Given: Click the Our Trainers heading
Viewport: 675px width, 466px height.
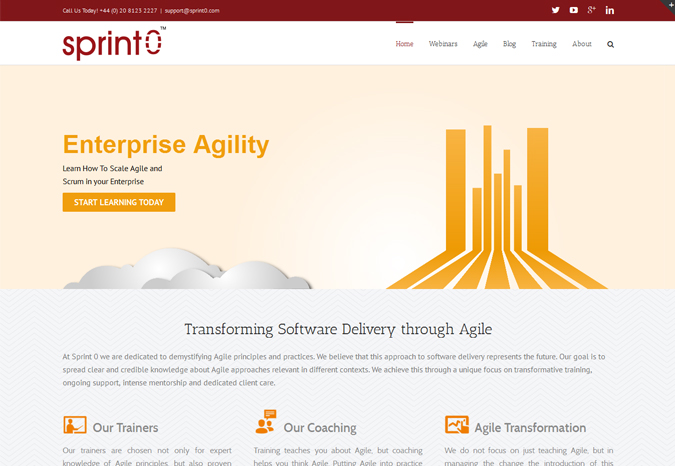Looking at the screenshot, I should 125,428.
